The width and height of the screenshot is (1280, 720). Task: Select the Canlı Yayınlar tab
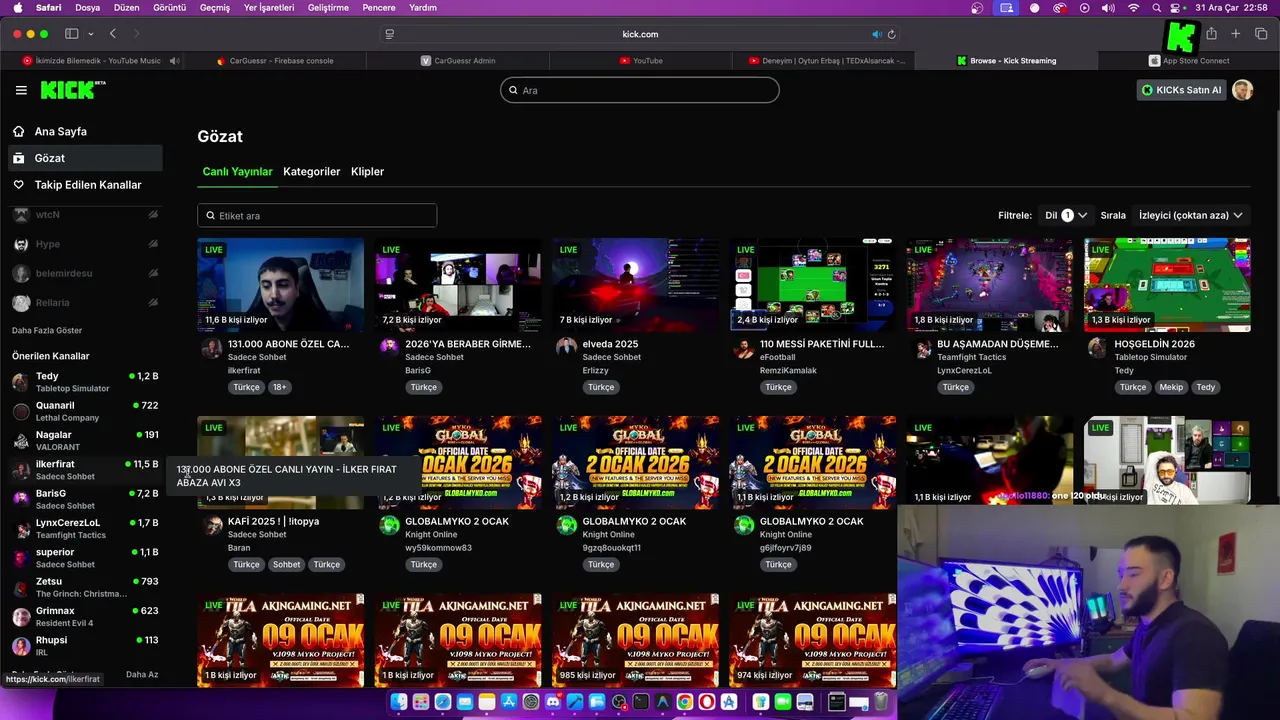[x=237, y=171]
